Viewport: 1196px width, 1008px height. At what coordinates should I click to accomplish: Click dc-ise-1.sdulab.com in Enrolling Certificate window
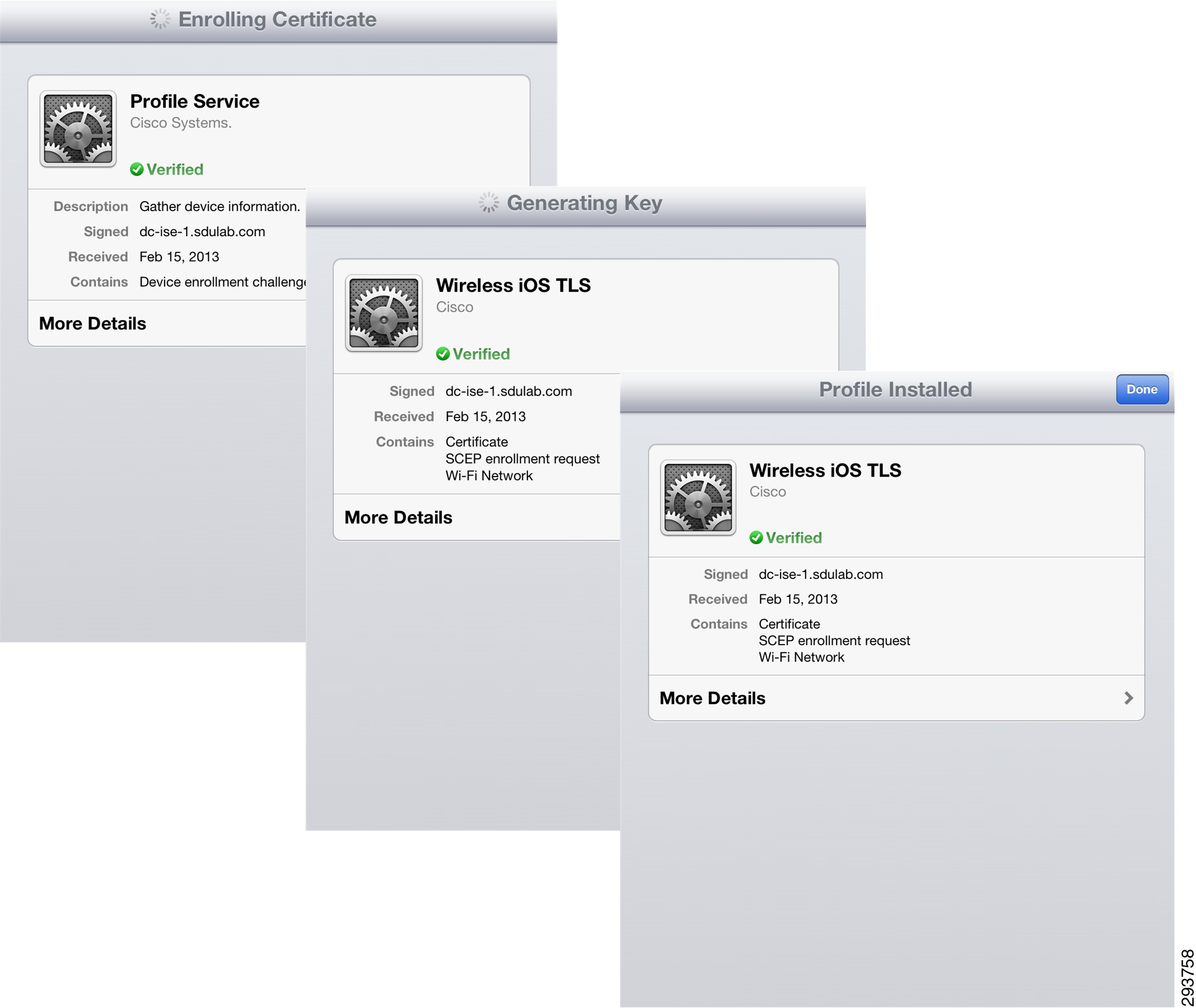pyautogui.click(x=202, y=232)
